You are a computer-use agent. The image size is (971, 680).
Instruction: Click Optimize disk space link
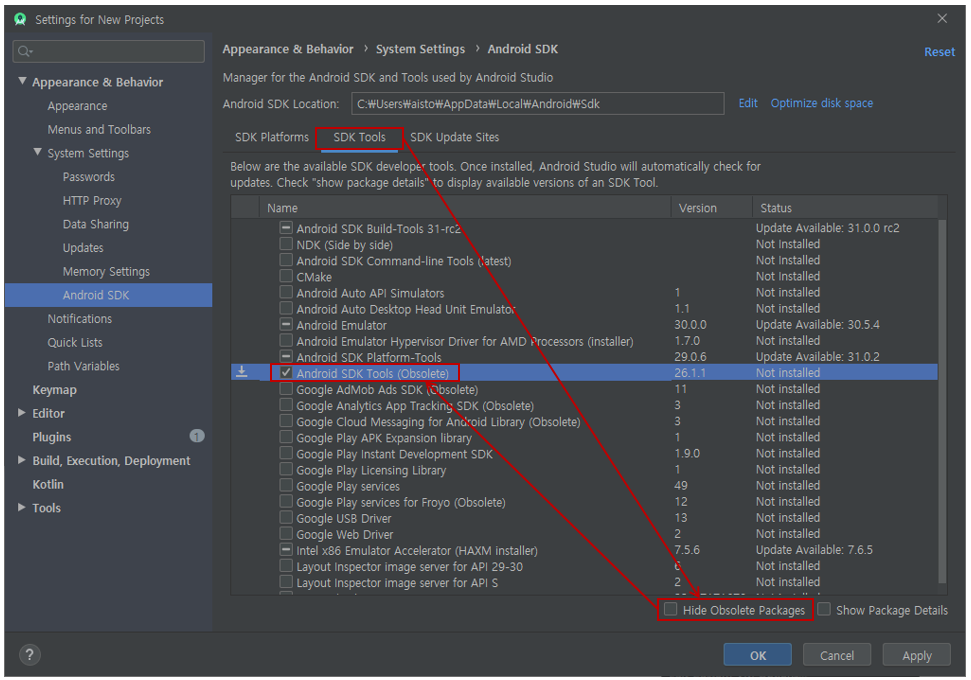(822, 103)
